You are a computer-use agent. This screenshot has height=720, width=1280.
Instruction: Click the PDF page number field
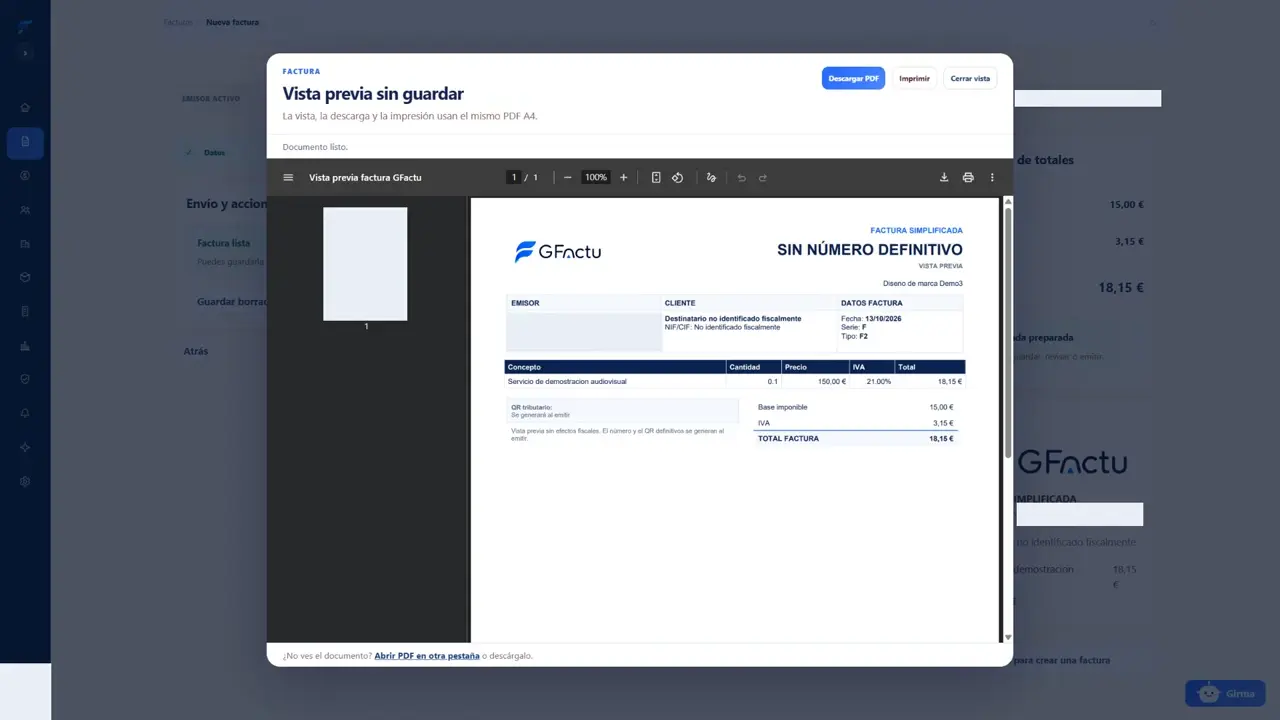point(514,178)
